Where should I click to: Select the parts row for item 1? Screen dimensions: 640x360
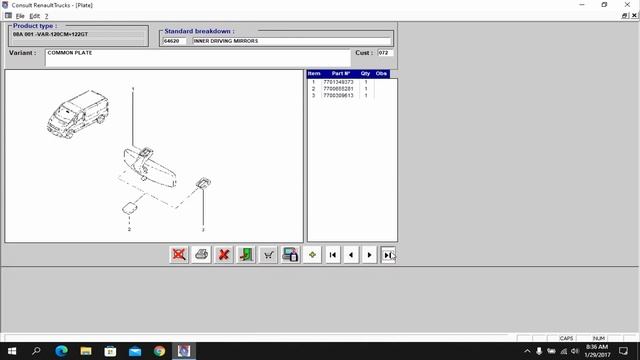point(341,82)
